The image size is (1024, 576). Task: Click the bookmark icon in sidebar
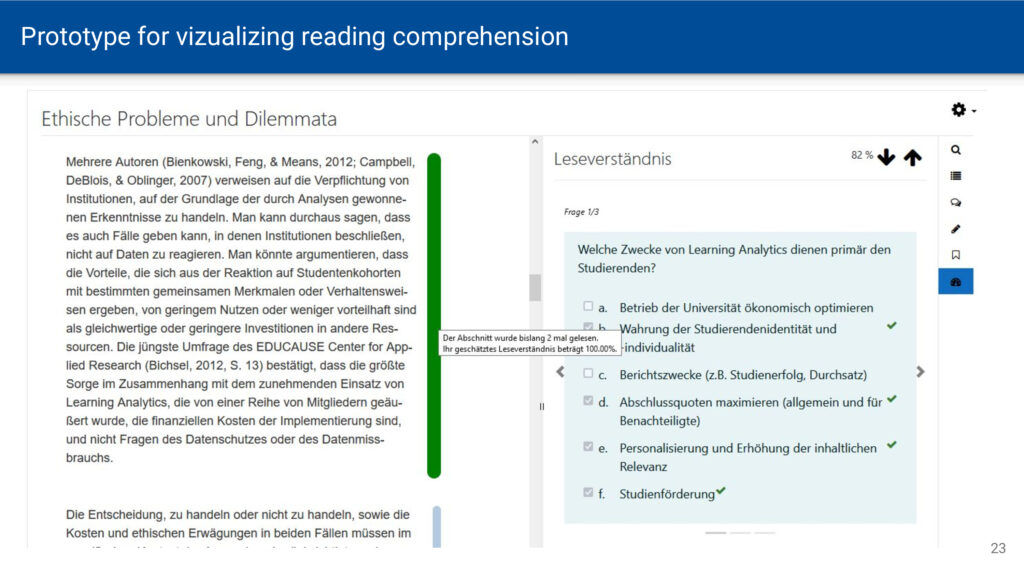956,255
